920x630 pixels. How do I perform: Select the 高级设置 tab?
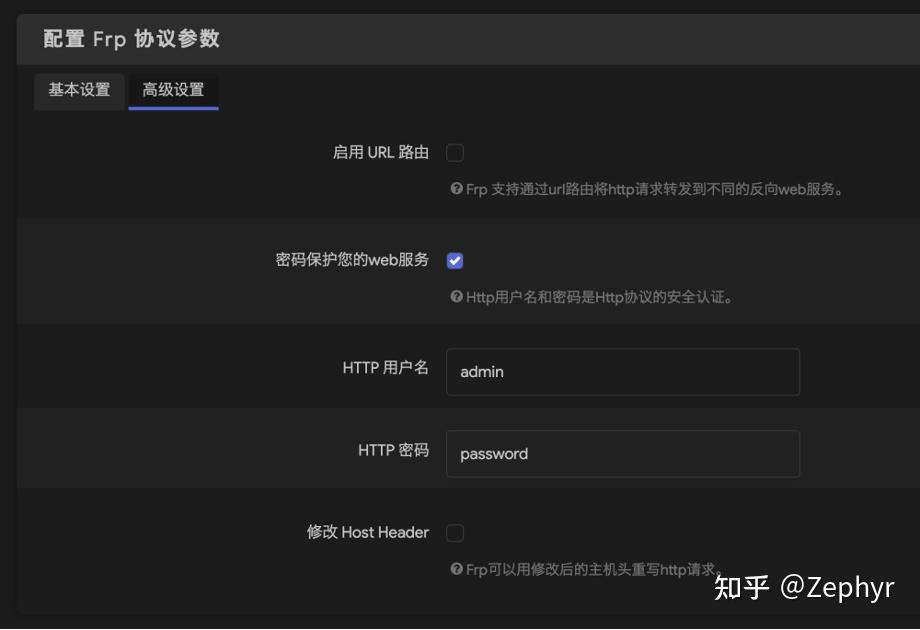[172, 90]
